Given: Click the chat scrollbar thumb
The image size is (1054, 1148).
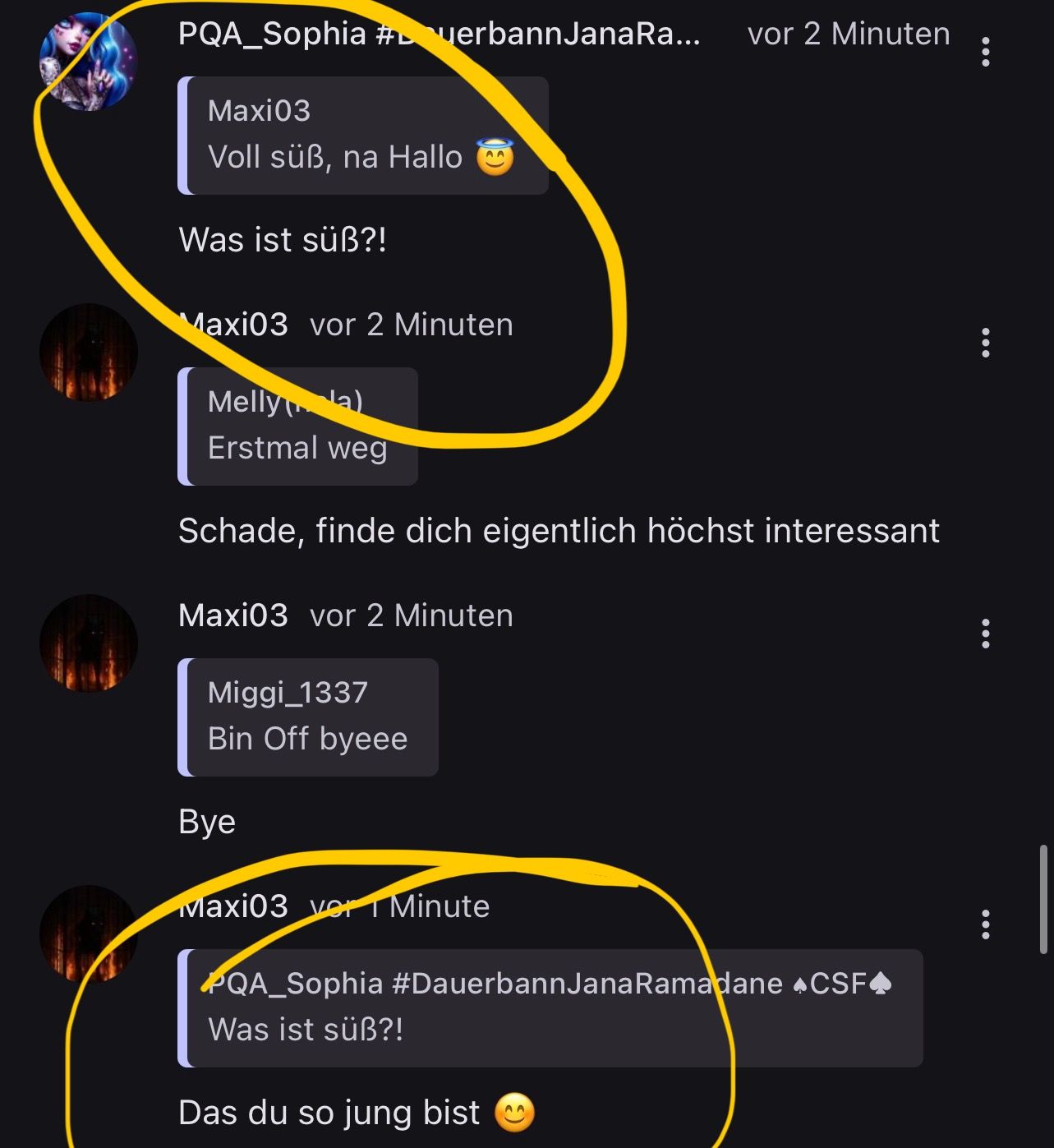Looking at the screenshot, I should point(1043,899).
